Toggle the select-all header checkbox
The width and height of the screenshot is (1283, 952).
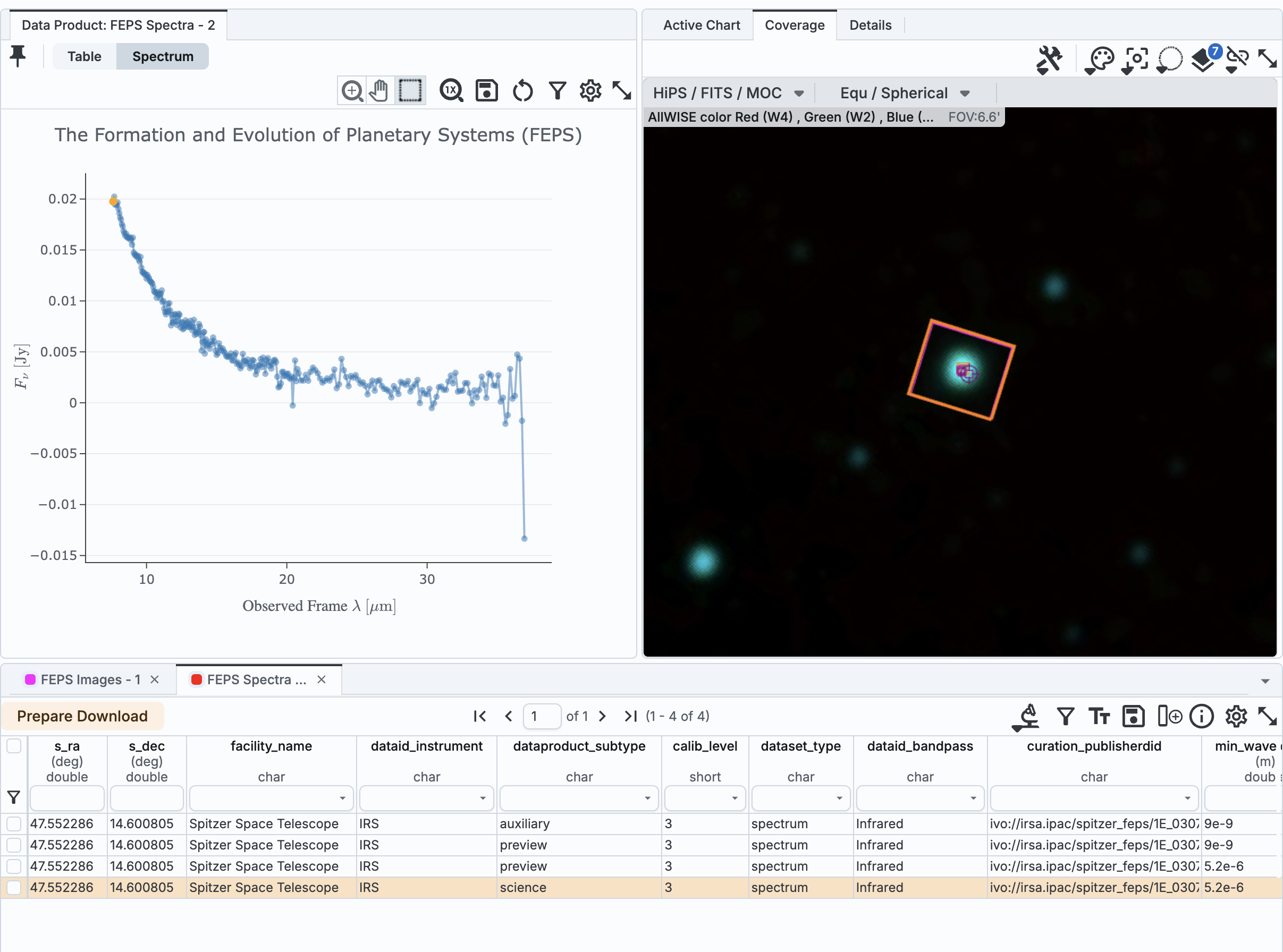click(14, 746)
